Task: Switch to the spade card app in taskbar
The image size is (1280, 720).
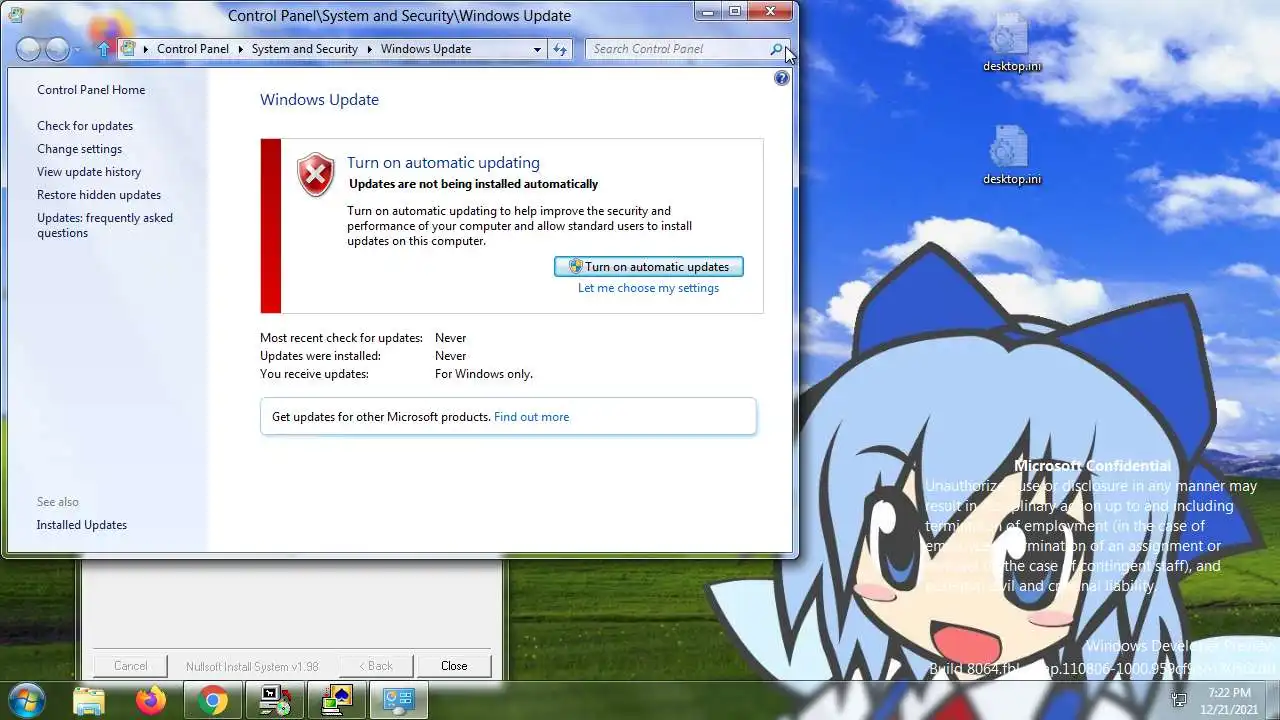Action: [x=336, y=700]
